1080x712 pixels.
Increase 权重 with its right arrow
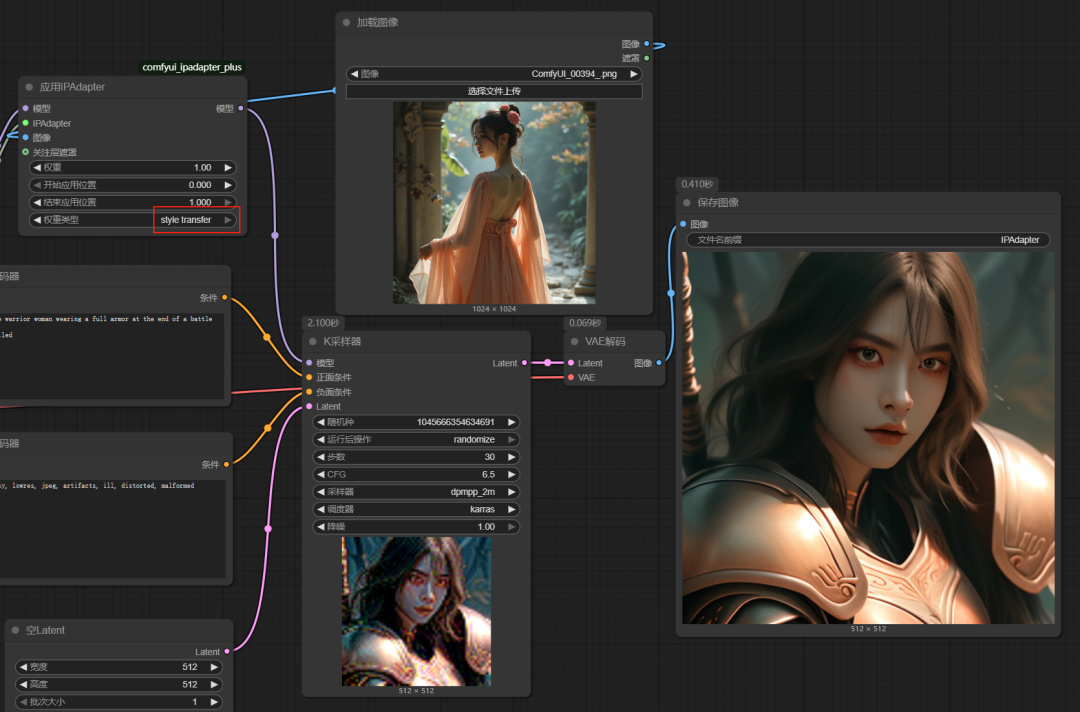tap(228, 167)
